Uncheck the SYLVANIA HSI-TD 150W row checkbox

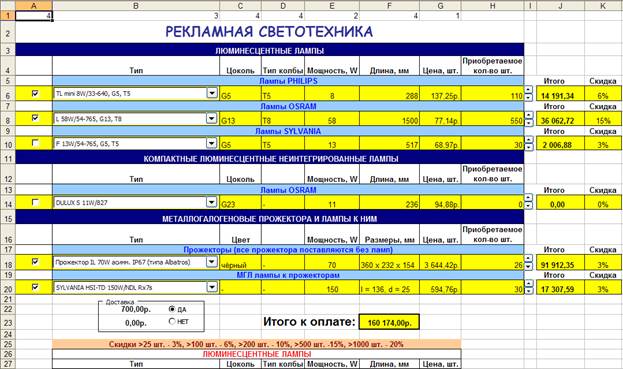35,287
